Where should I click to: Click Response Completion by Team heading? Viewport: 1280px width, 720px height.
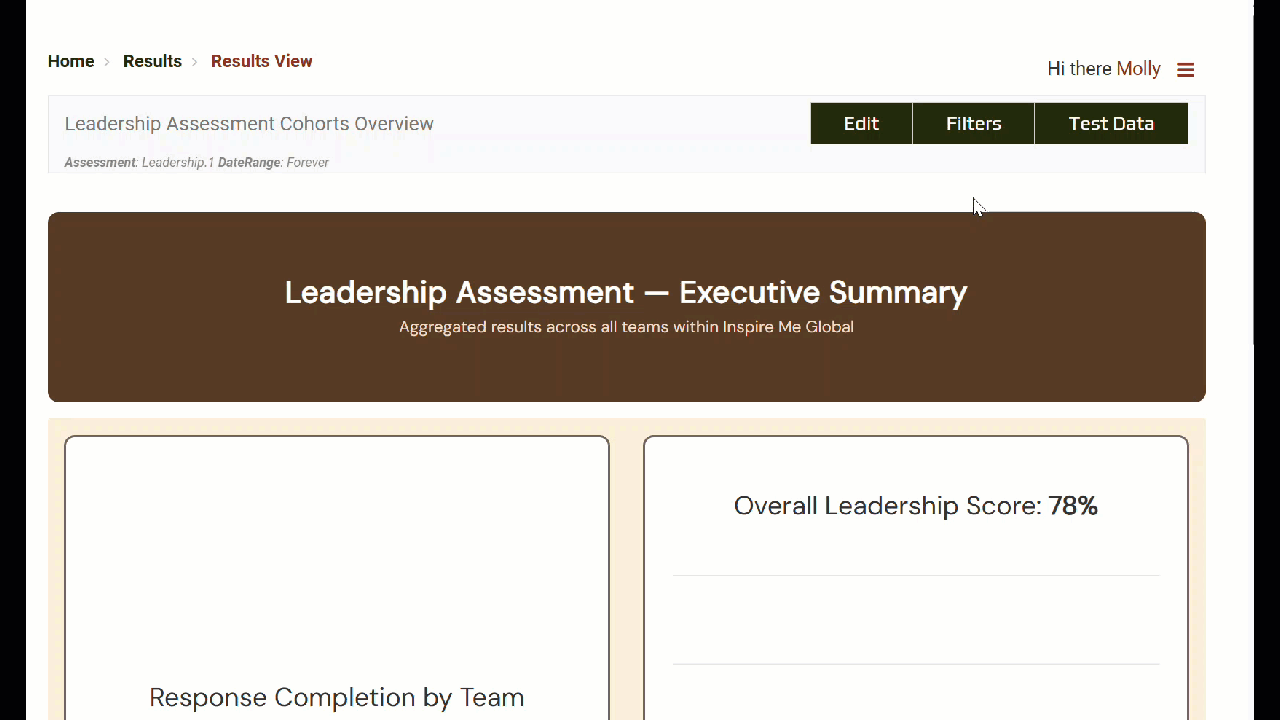click(336, 697)
